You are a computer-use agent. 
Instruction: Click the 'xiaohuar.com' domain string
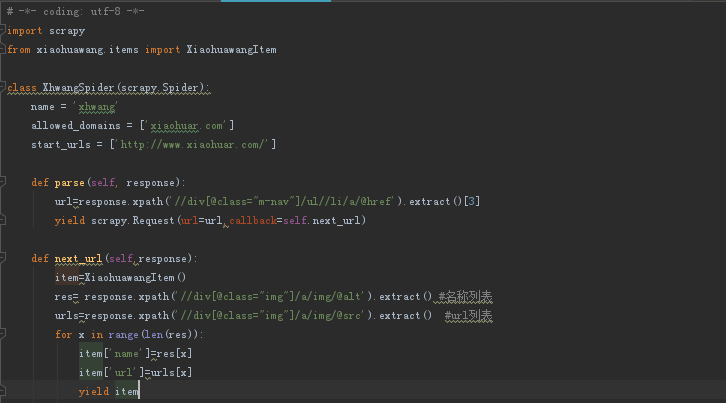pos(187,126)
